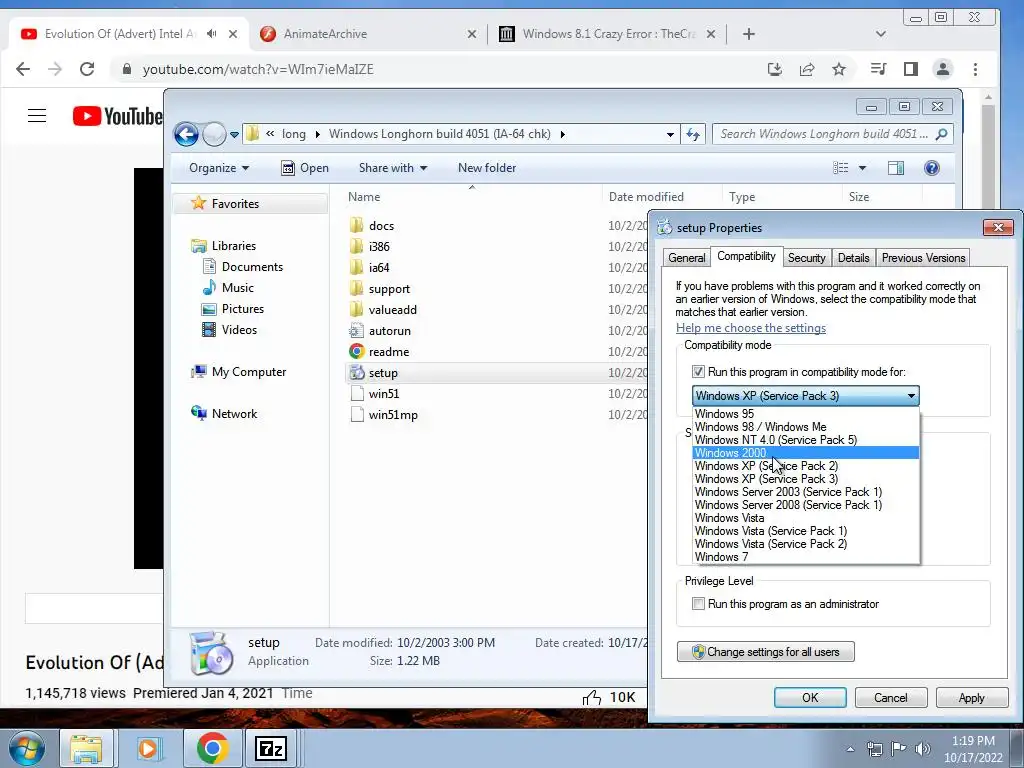Click New folder in Explorer toolbar

[487, 168]
